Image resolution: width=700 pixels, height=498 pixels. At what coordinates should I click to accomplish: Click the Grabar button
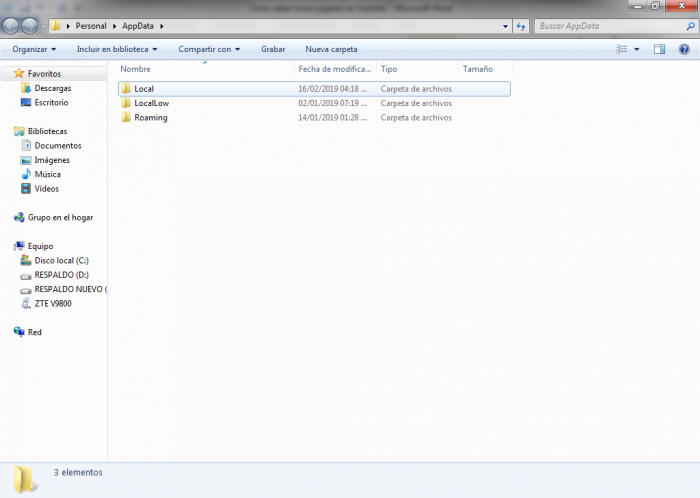273,49
